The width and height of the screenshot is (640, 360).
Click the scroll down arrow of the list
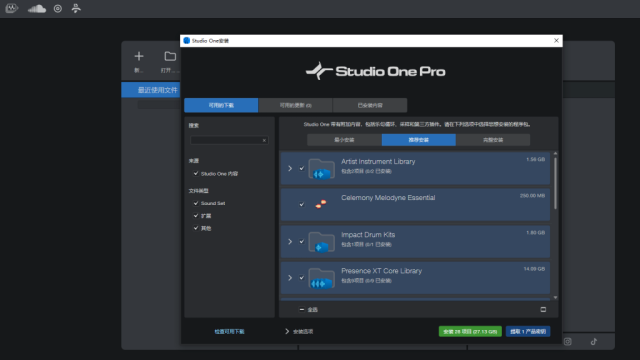[555, 298]
